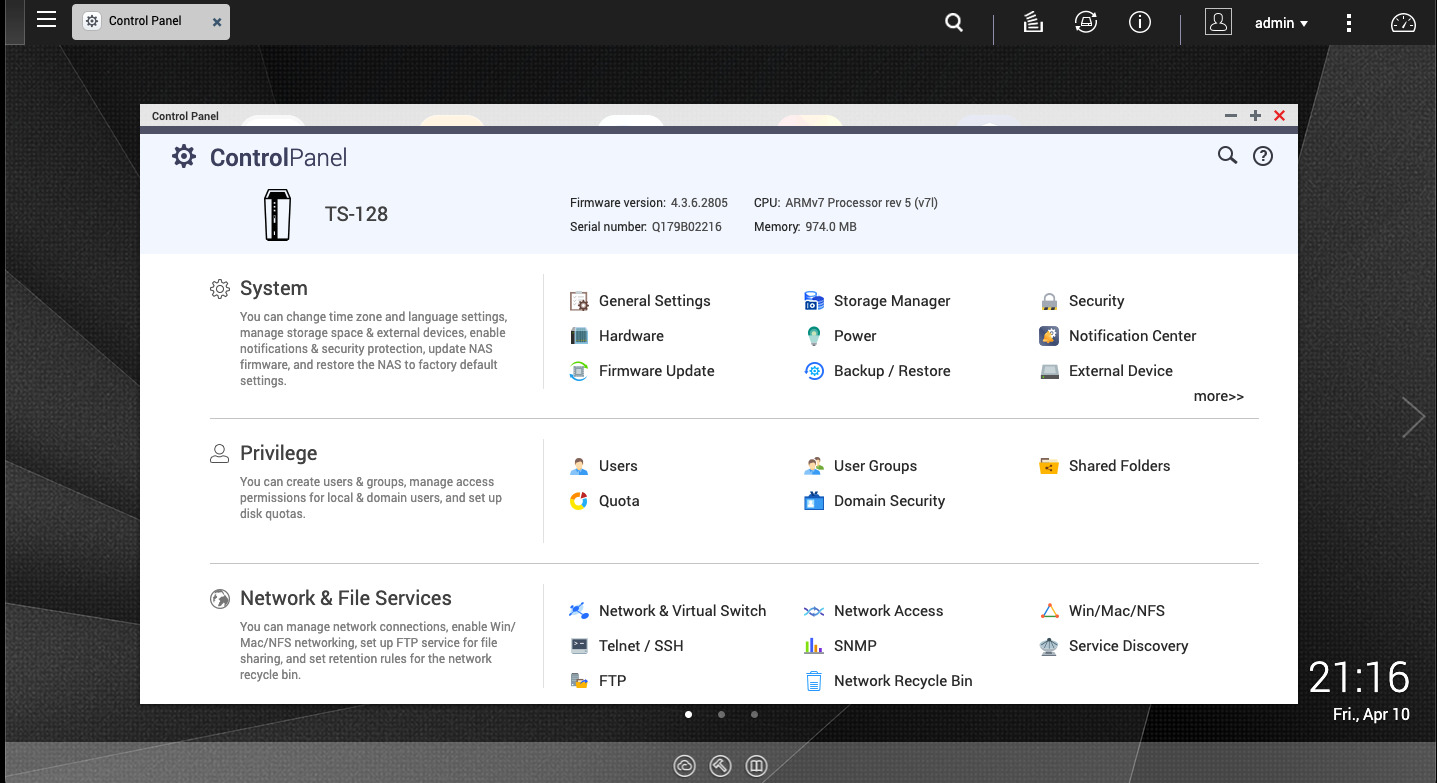Image resolution: width=1437 pixels, height=783 pixels.
Task: Open the Network Access icon
Action: point(814,611)
